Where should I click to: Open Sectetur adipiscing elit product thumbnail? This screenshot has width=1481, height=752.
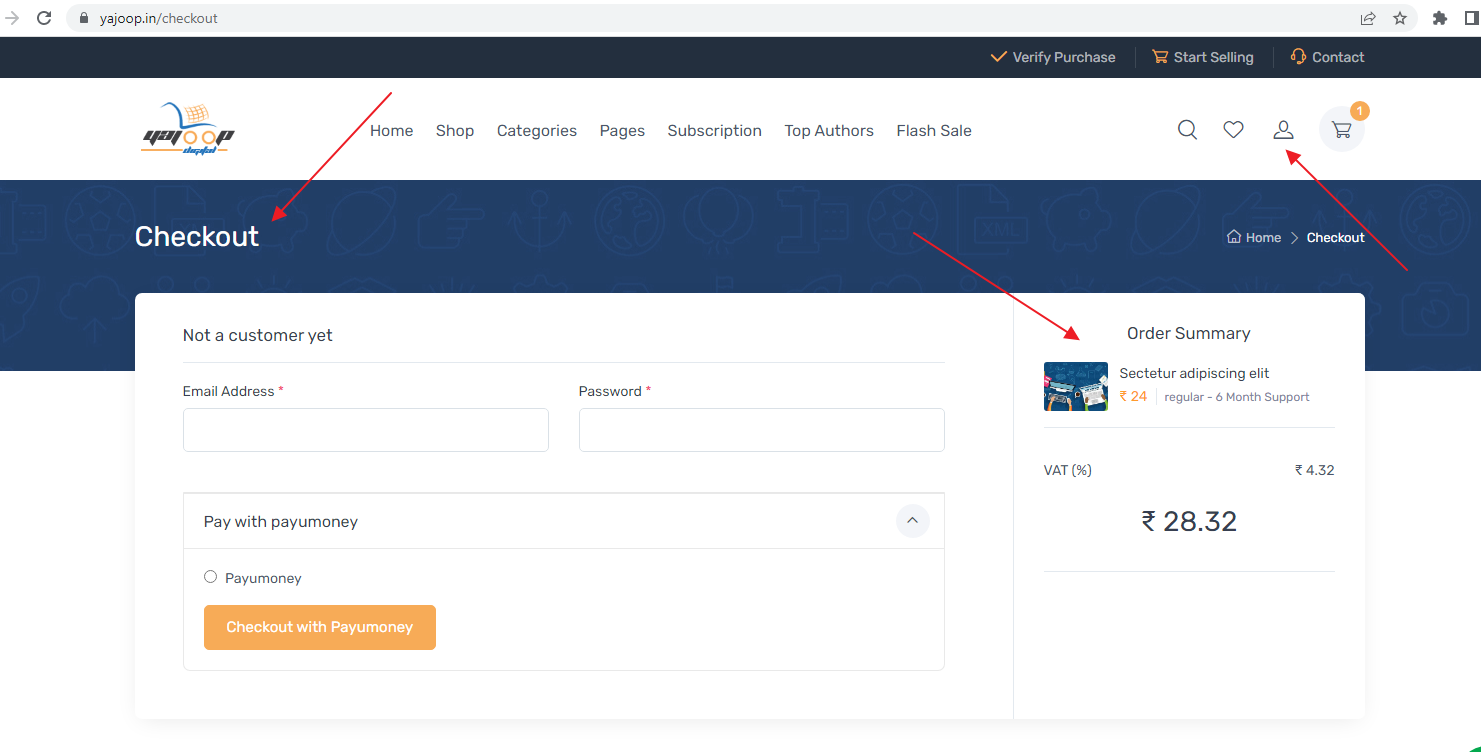[x=1076, y=386]
